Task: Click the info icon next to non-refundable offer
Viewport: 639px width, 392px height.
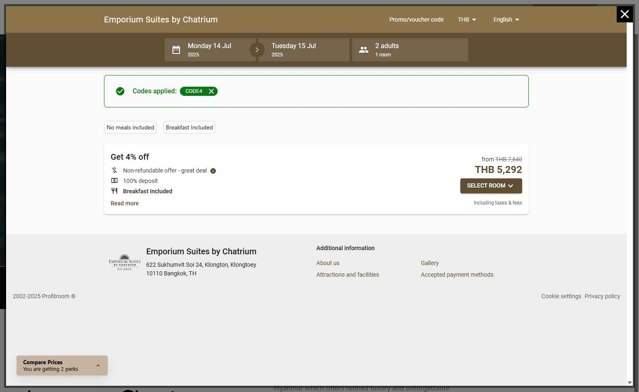Action: point(213,171)
